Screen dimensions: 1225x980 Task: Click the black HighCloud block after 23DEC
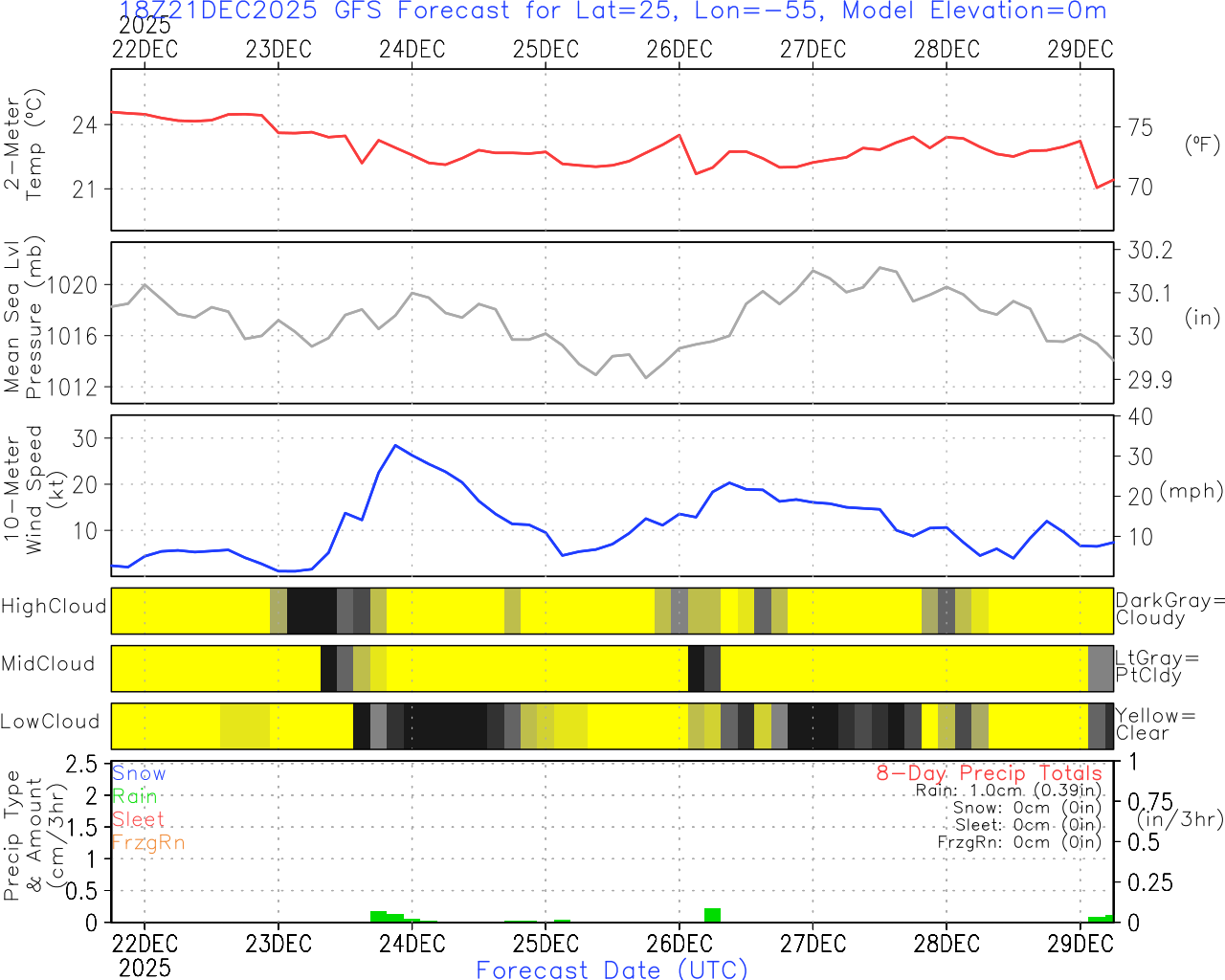(x=312, y=612)
